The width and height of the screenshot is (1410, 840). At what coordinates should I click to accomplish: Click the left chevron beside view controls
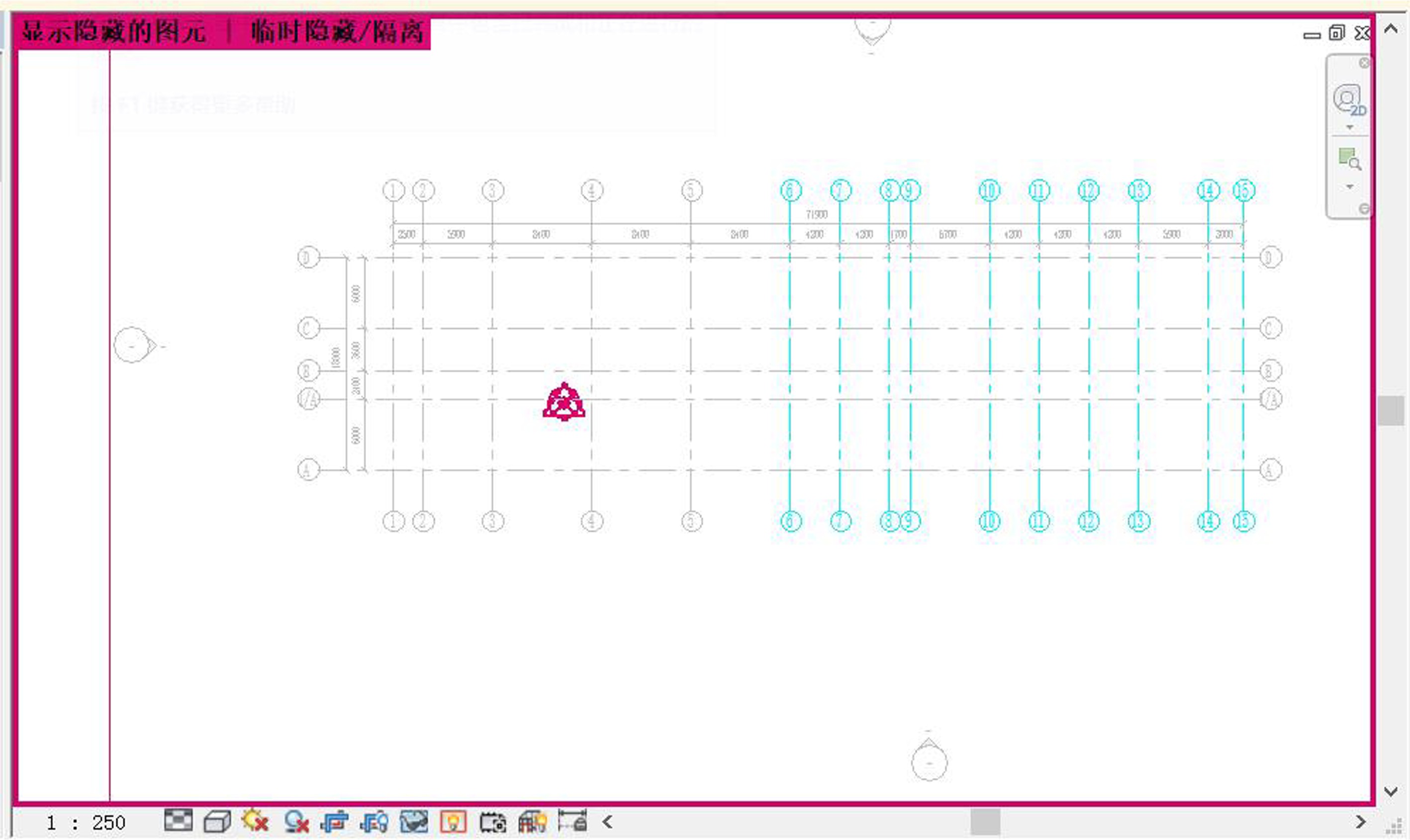(x=607, y=822)
